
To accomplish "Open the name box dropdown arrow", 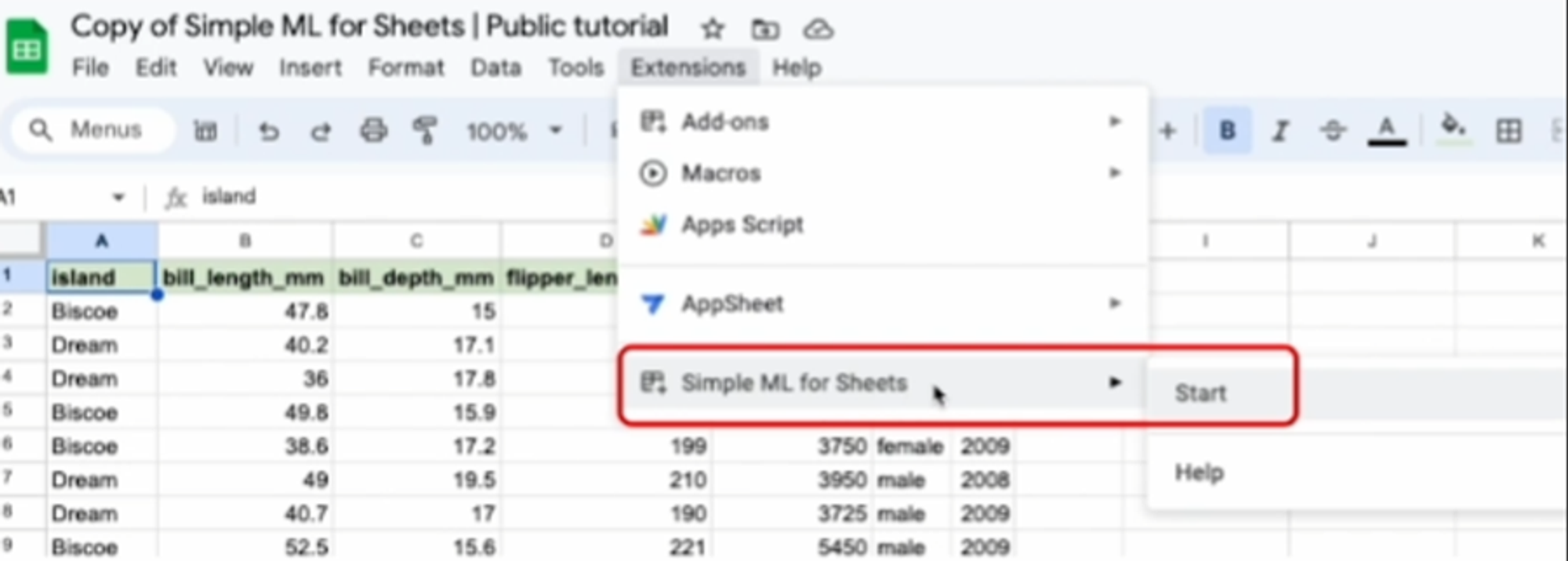I will click(118, 197).
